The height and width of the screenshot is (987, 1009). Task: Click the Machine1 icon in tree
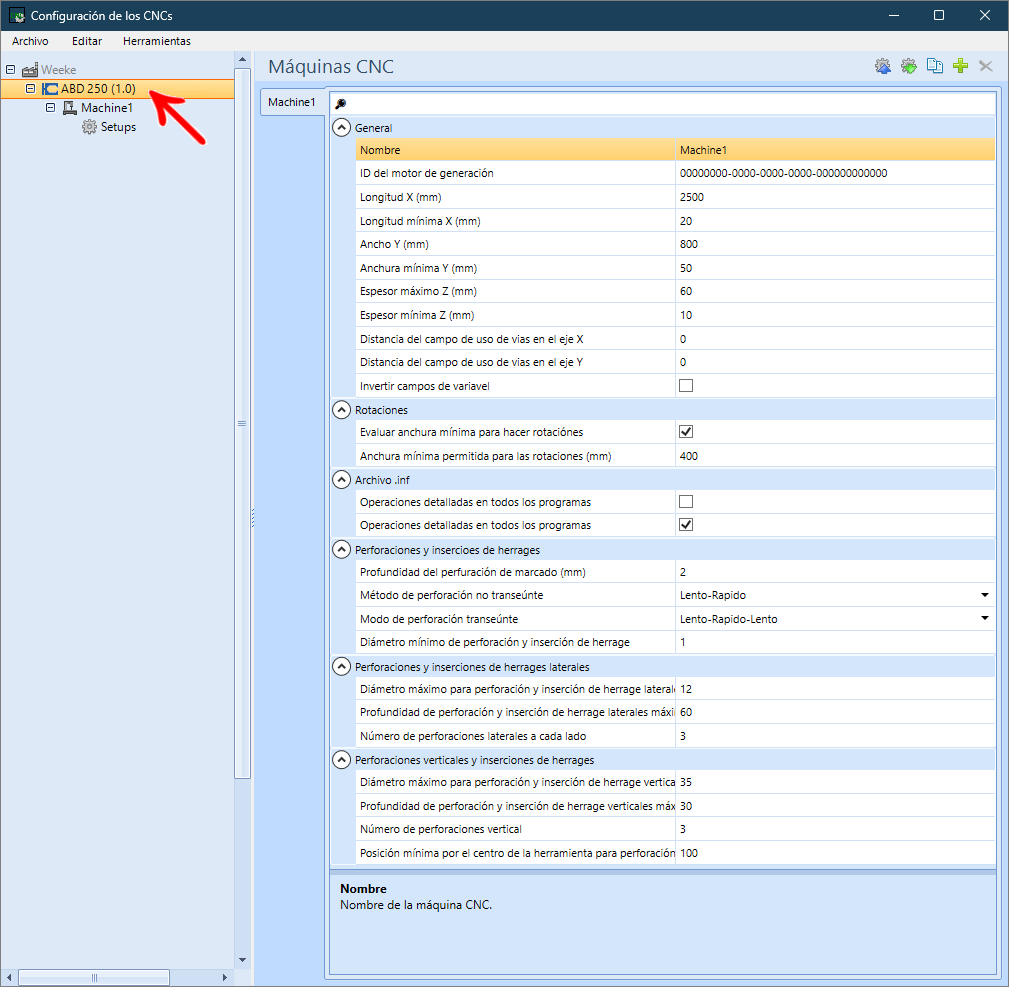click(x=69, y=108)
